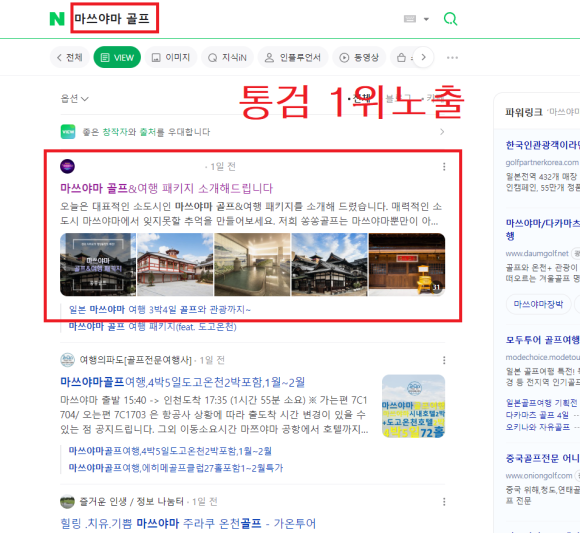Open www.daumgolf.net URL link
The width and height of the screenshot is (580, 533).
click(537, 253)
